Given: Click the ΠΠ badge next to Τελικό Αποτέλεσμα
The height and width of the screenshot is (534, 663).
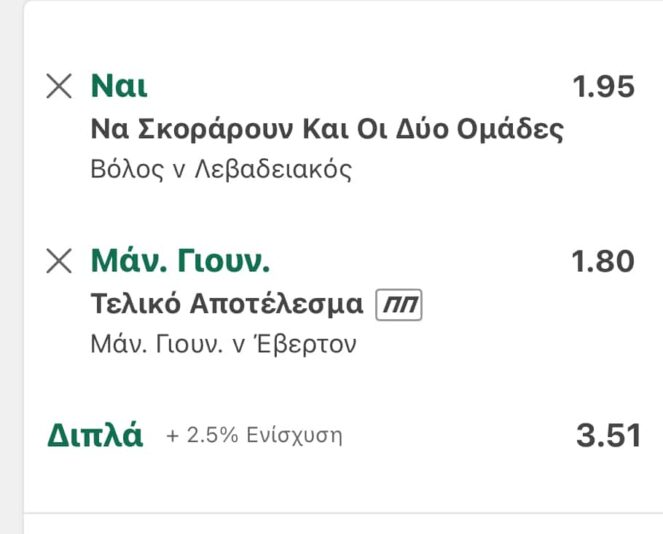Looking at the screenshot, I should (x=399, y=304).
